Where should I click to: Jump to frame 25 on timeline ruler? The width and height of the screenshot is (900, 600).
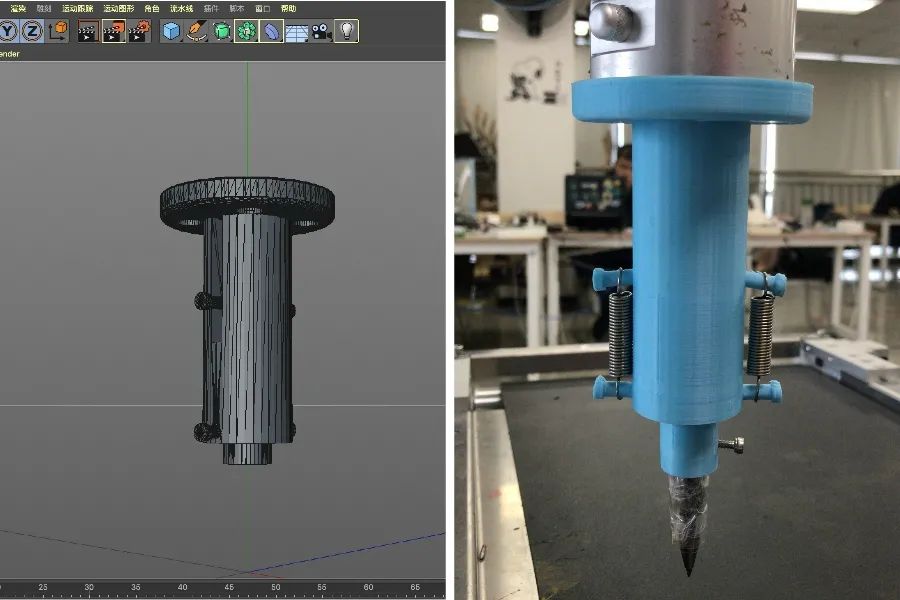[43, 587]
